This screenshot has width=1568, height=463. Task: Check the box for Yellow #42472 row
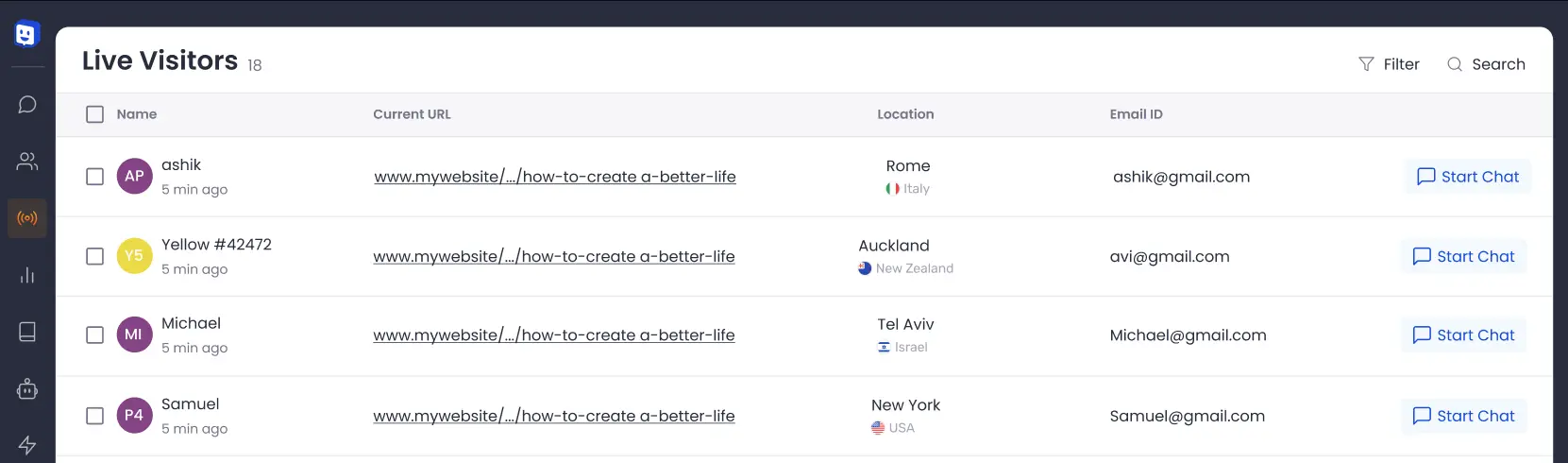pos(94,256)
